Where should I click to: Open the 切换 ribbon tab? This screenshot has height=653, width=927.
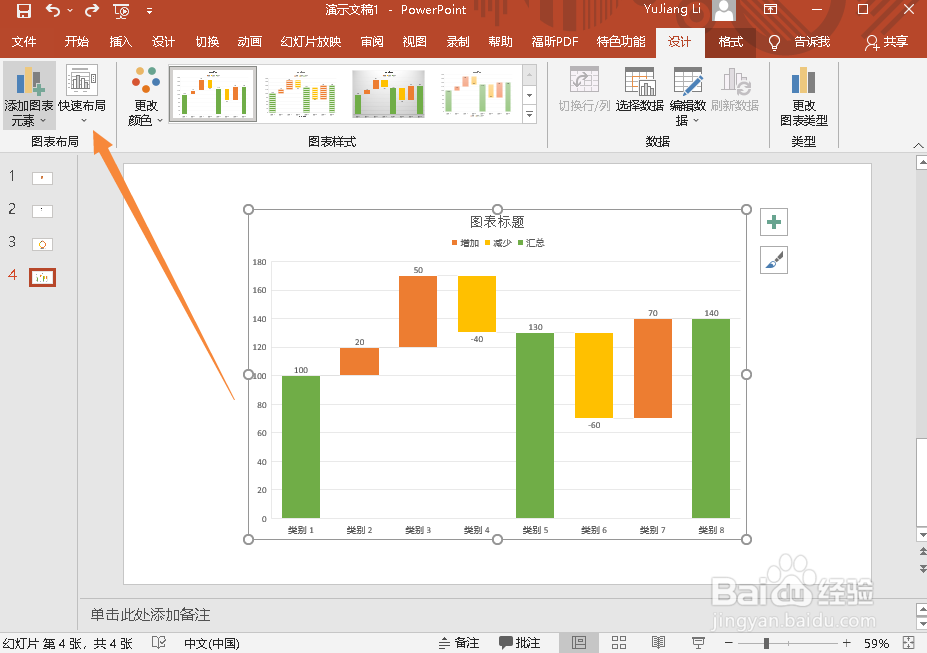point(208,41)
